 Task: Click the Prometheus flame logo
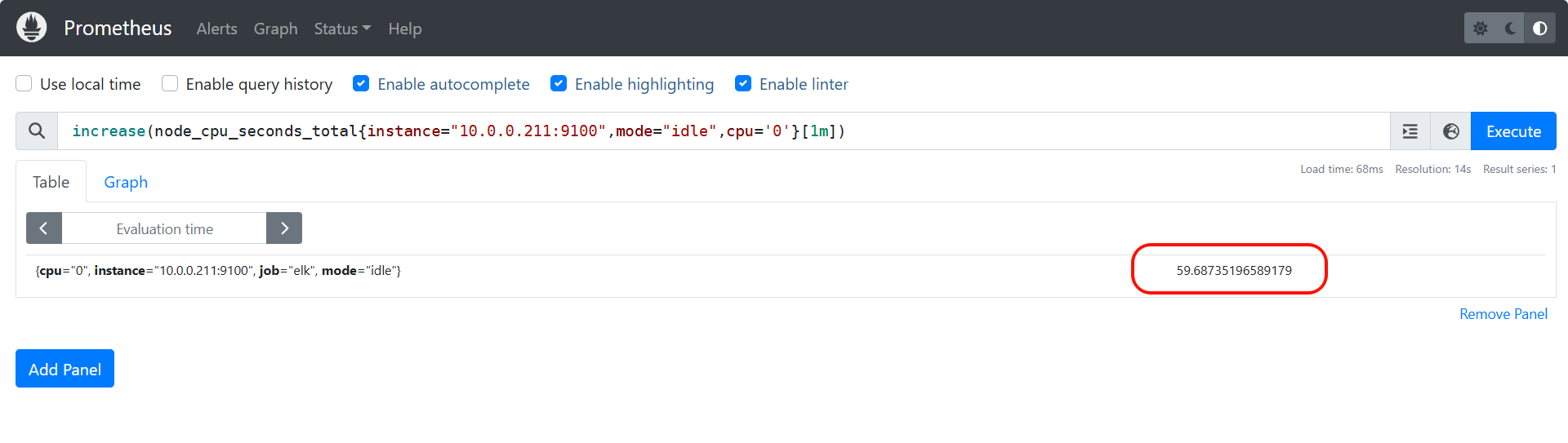[x=31, y=28]
